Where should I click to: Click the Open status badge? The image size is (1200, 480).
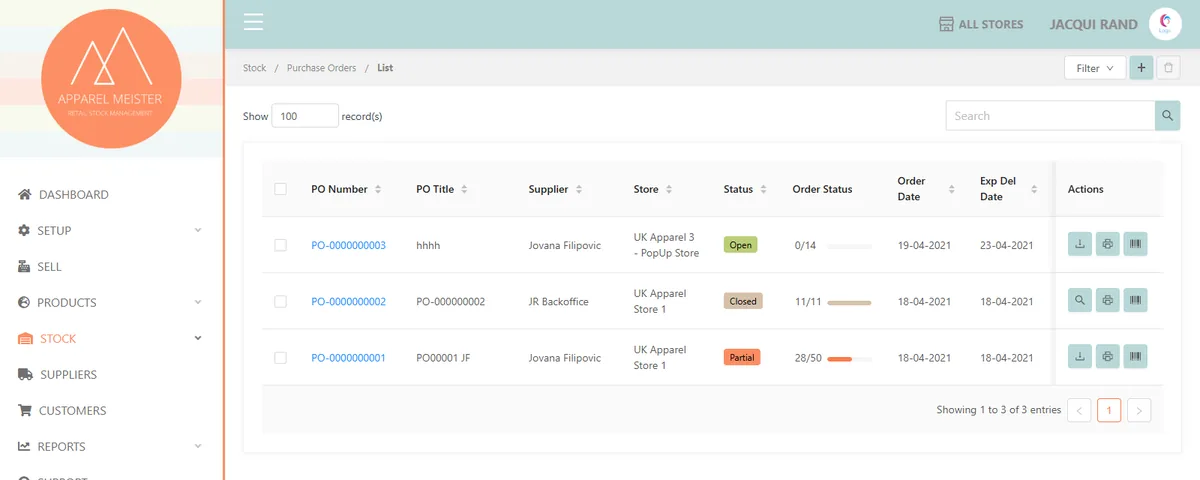tap(741, 245)
